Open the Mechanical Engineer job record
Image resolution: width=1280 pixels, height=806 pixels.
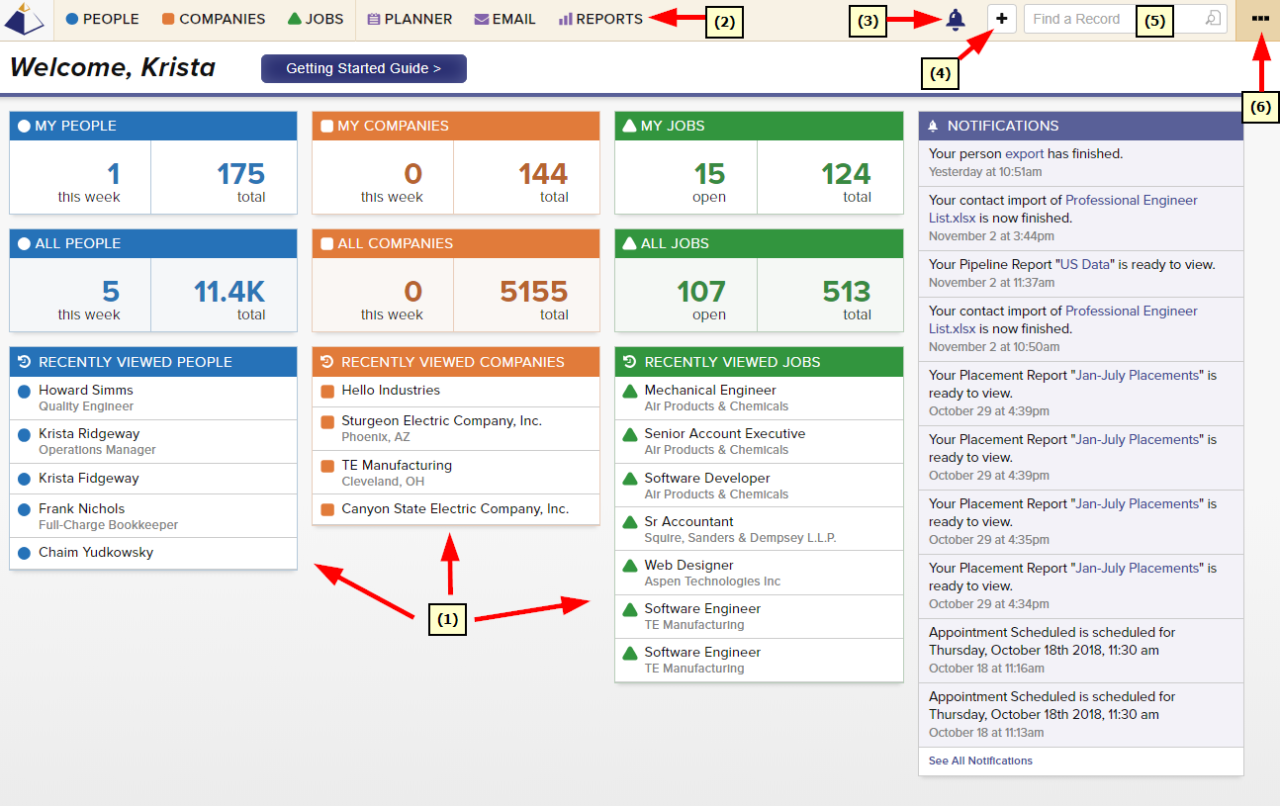point(709,390)
